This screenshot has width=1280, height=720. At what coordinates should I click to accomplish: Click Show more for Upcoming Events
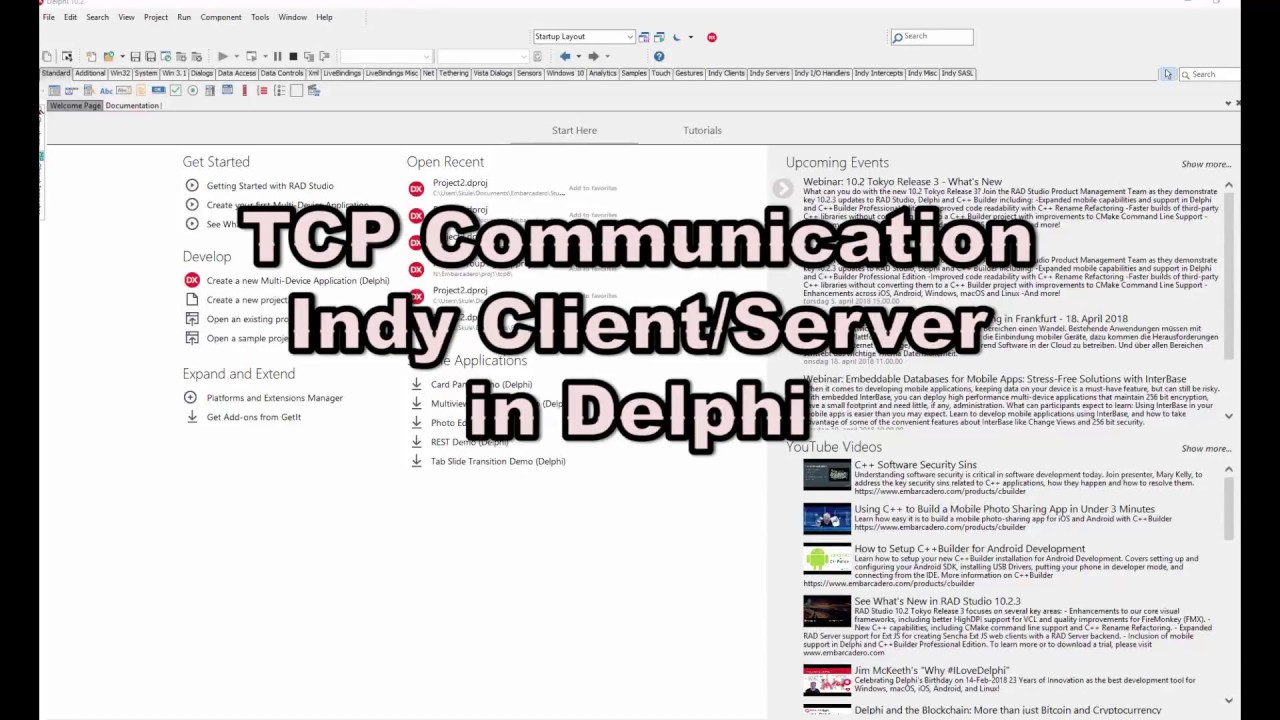click(1206, 164)
